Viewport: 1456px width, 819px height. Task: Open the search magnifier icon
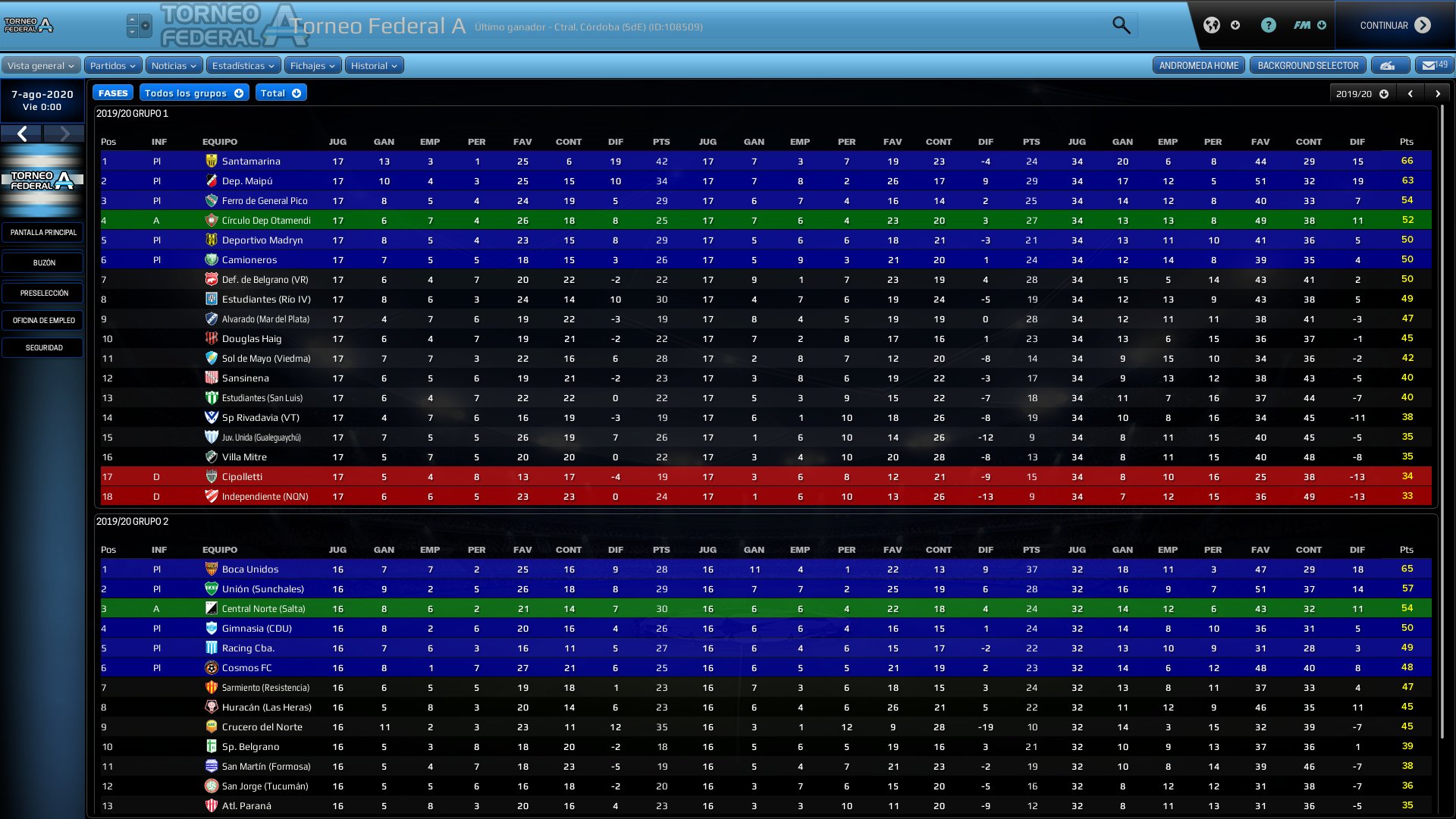(x=1121, y=25)
